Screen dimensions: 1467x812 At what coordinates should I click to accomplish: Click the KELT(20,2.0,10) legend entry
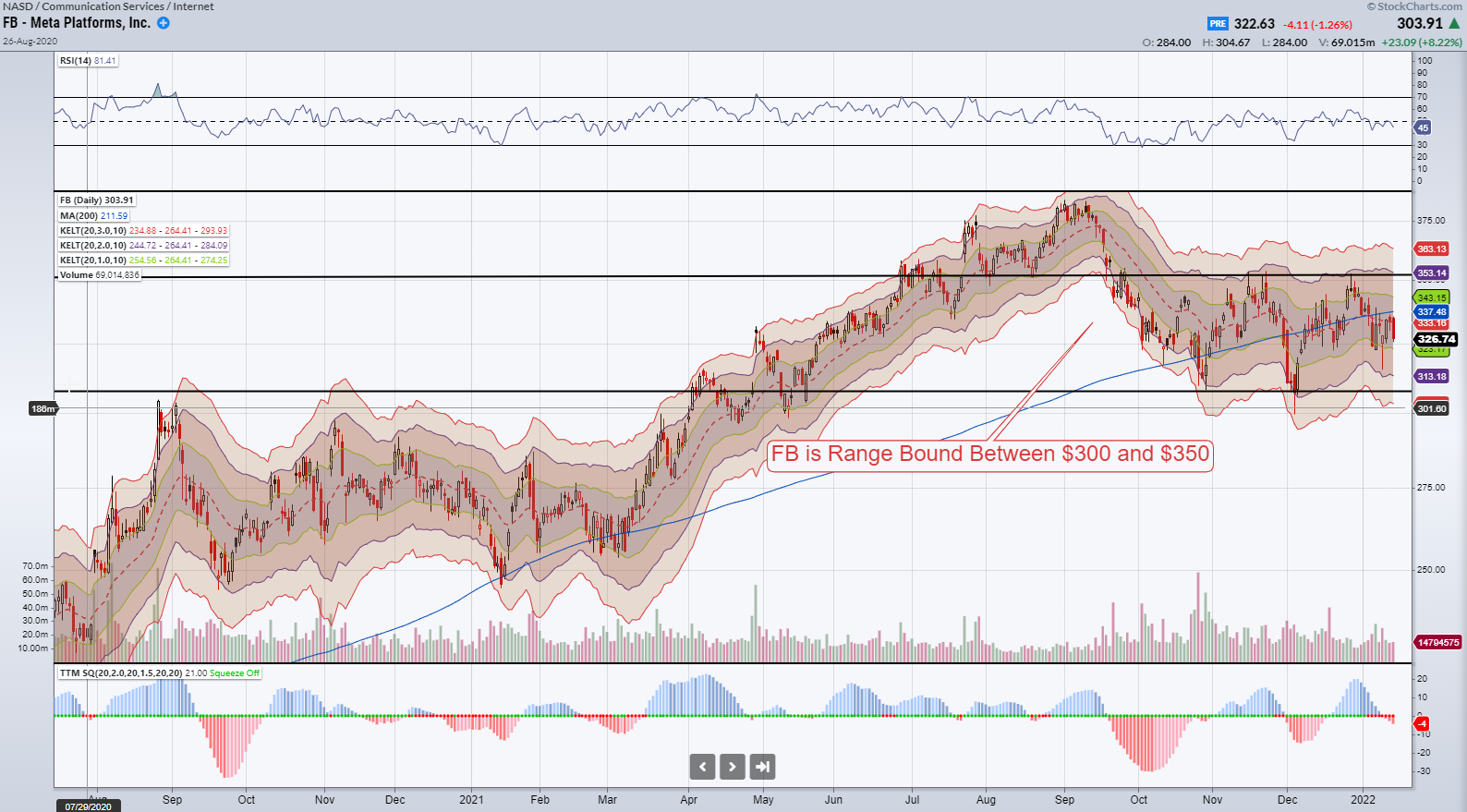click(x=143, y=246)
